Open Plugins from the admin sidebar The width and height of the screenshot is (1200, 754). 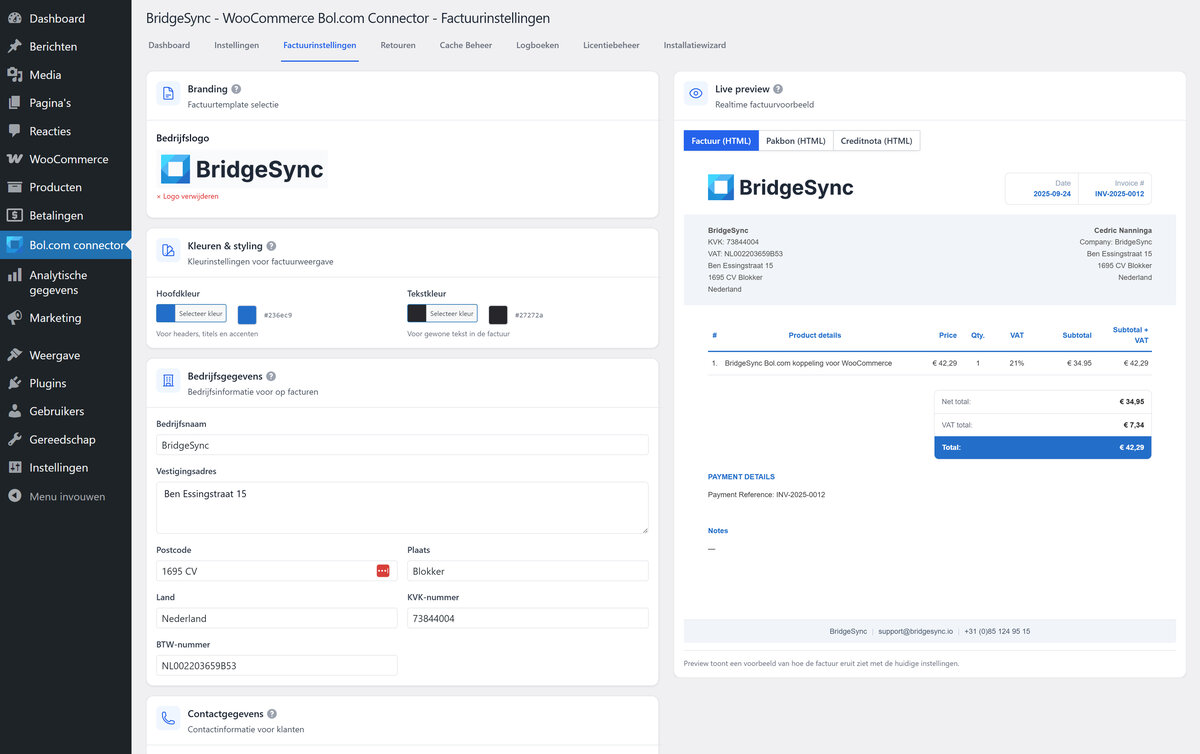pos(48,383)
